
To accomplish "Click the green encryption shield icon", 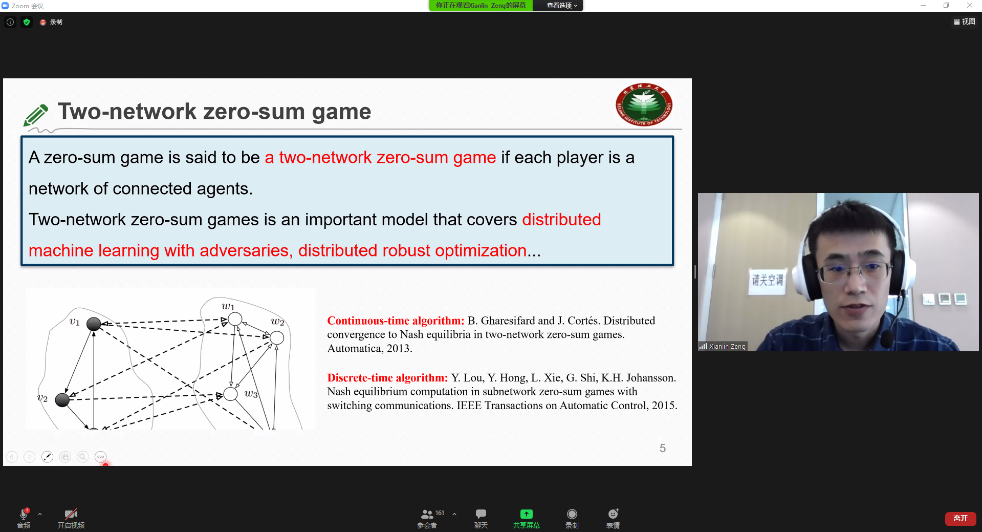I will click(27, 21).
